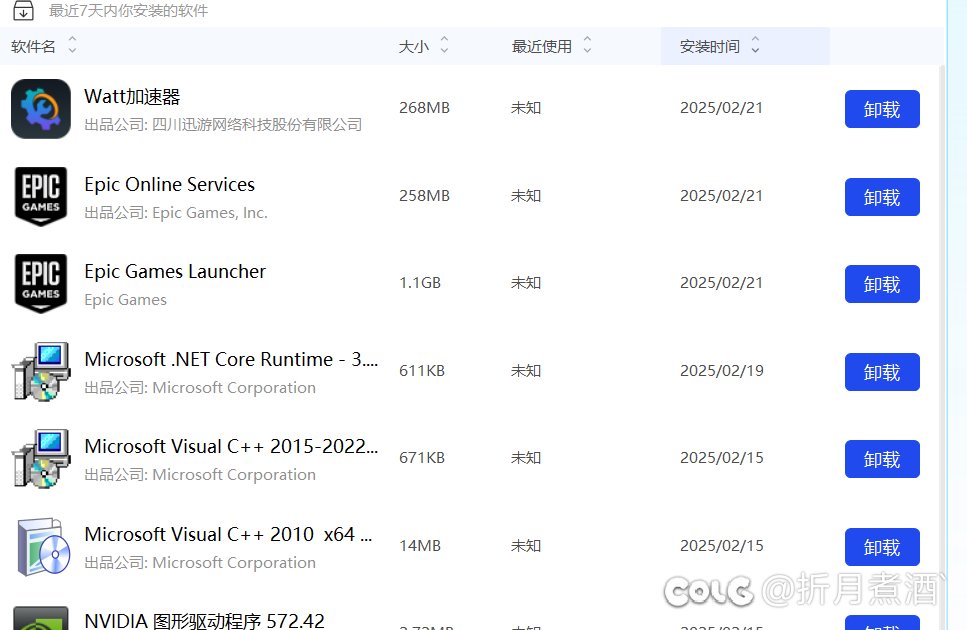Select Microsoft .NET Core Runtime name
The height and width of the screenshot is (630, 967).
tap(231, 359)
